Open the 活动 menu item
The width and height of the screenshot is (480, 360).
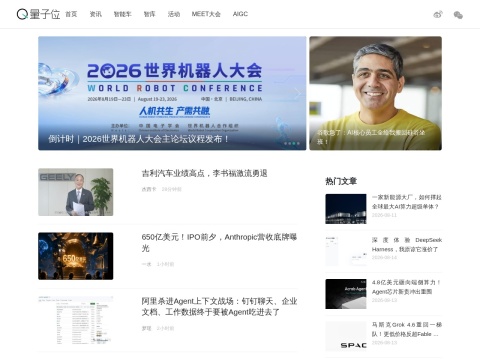coord(174,14)
